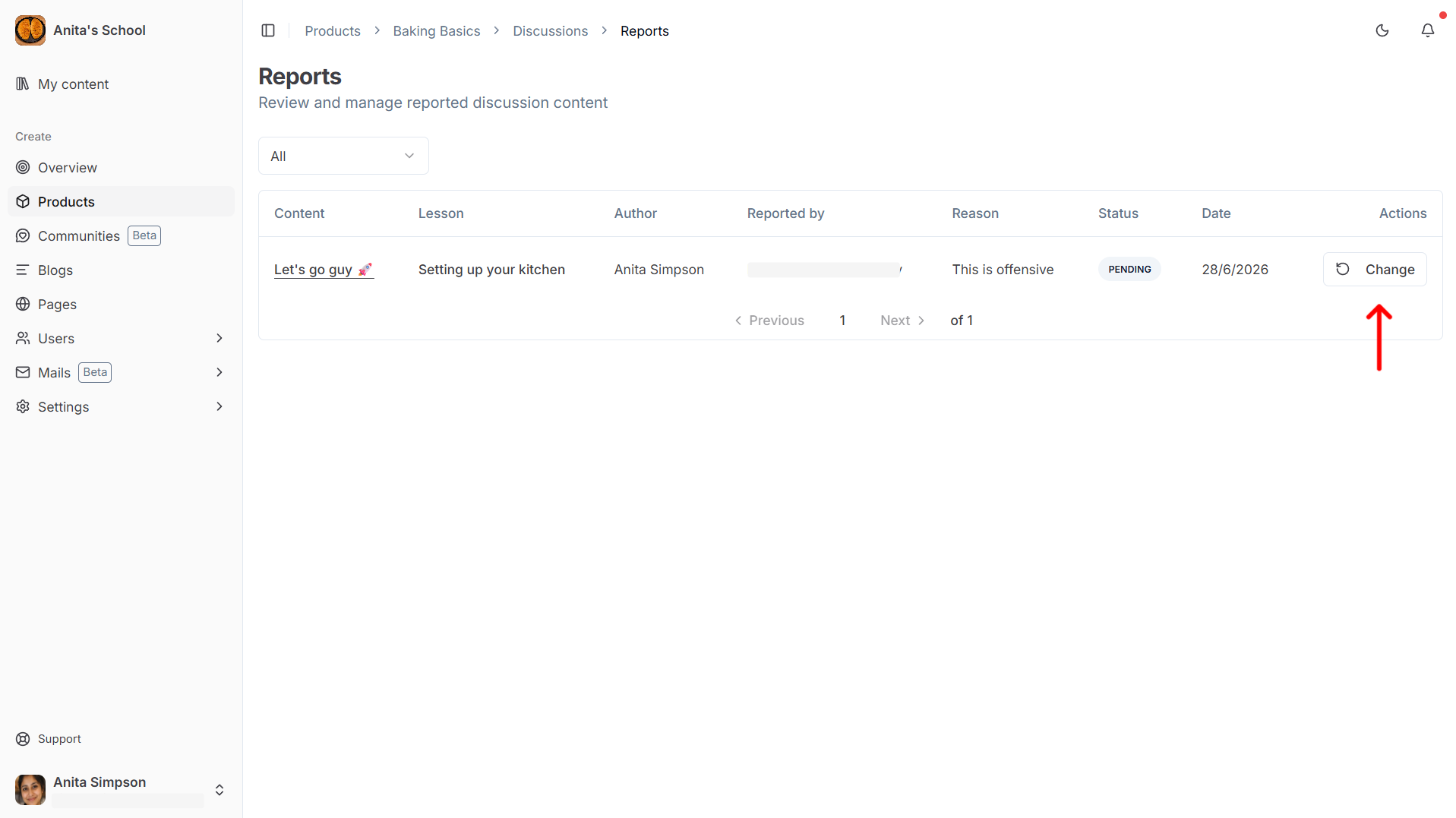Click the Settings gear icon
The height and width of the screenshot is (818, 1456).
[x=23, y=406]
